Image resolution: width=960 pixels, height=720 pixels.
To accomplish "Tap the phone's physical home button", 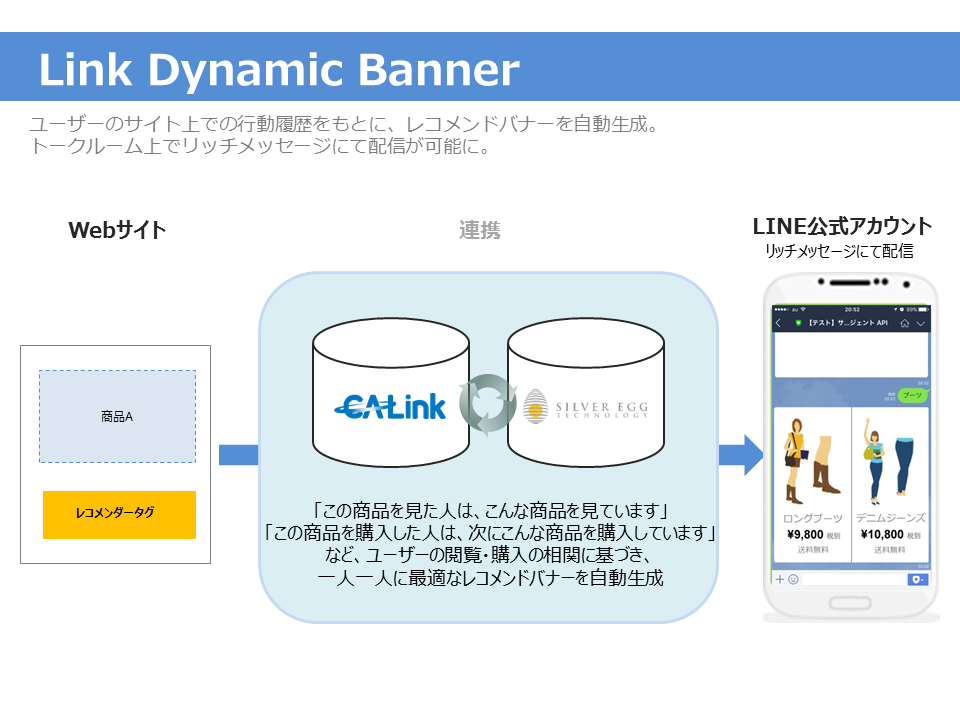I will pos(850,603).
